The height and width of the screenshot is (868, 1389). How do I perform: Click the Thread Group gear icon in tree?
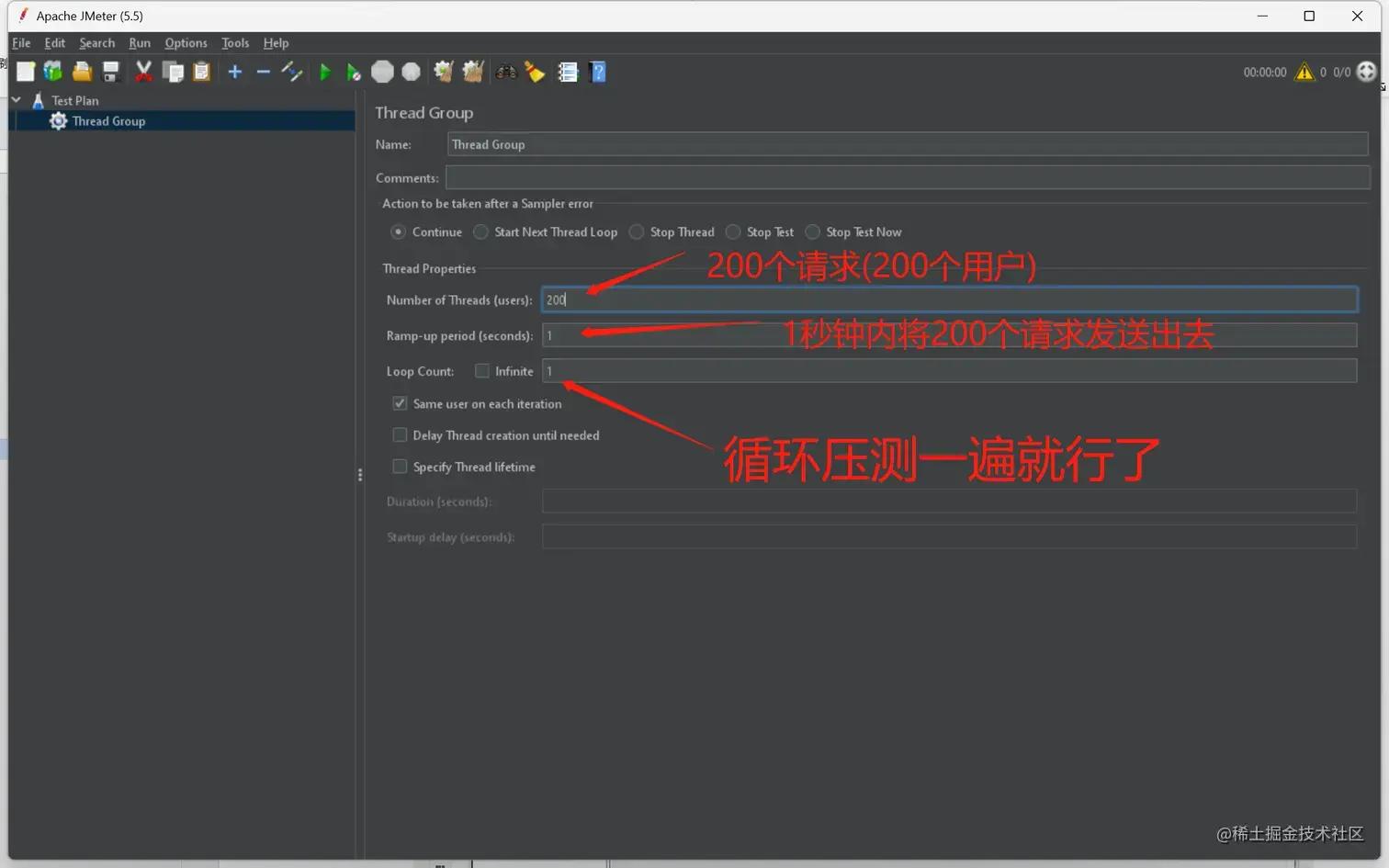pos(58,121)
